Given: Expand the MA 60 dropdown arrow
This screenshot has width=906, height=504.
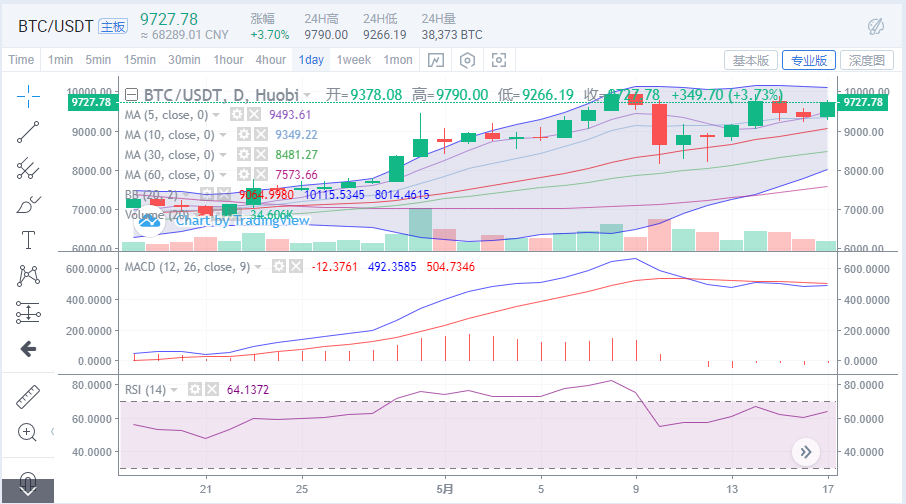Looking at the screenshot, I should tap(223, 175).
